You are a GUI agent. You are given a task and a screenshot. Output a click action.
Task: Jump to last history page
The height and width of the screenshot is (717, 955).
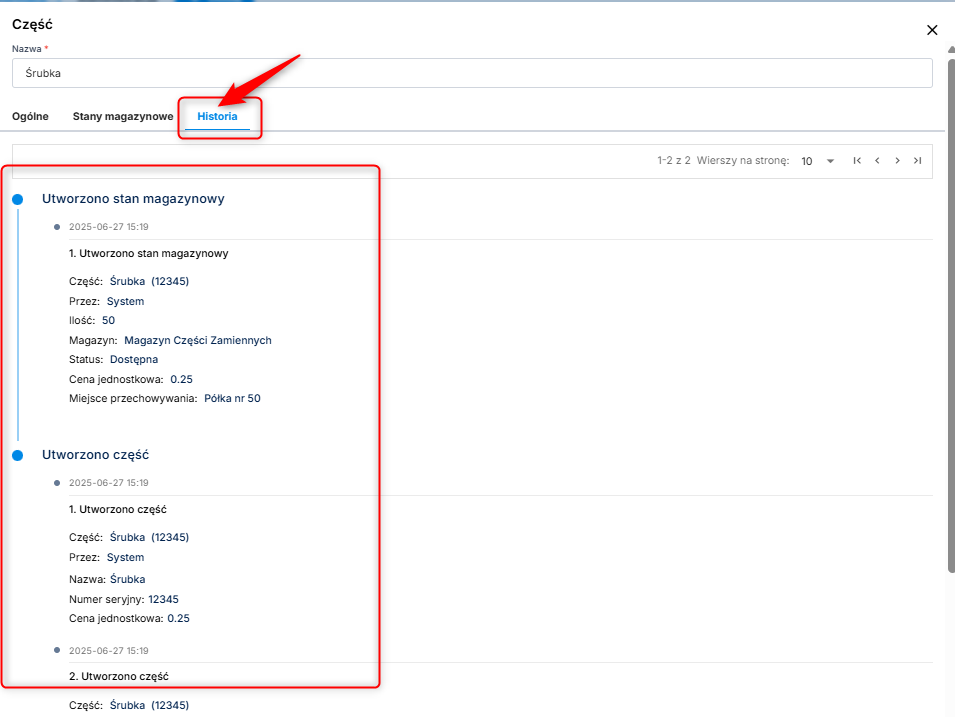point(917,160)
